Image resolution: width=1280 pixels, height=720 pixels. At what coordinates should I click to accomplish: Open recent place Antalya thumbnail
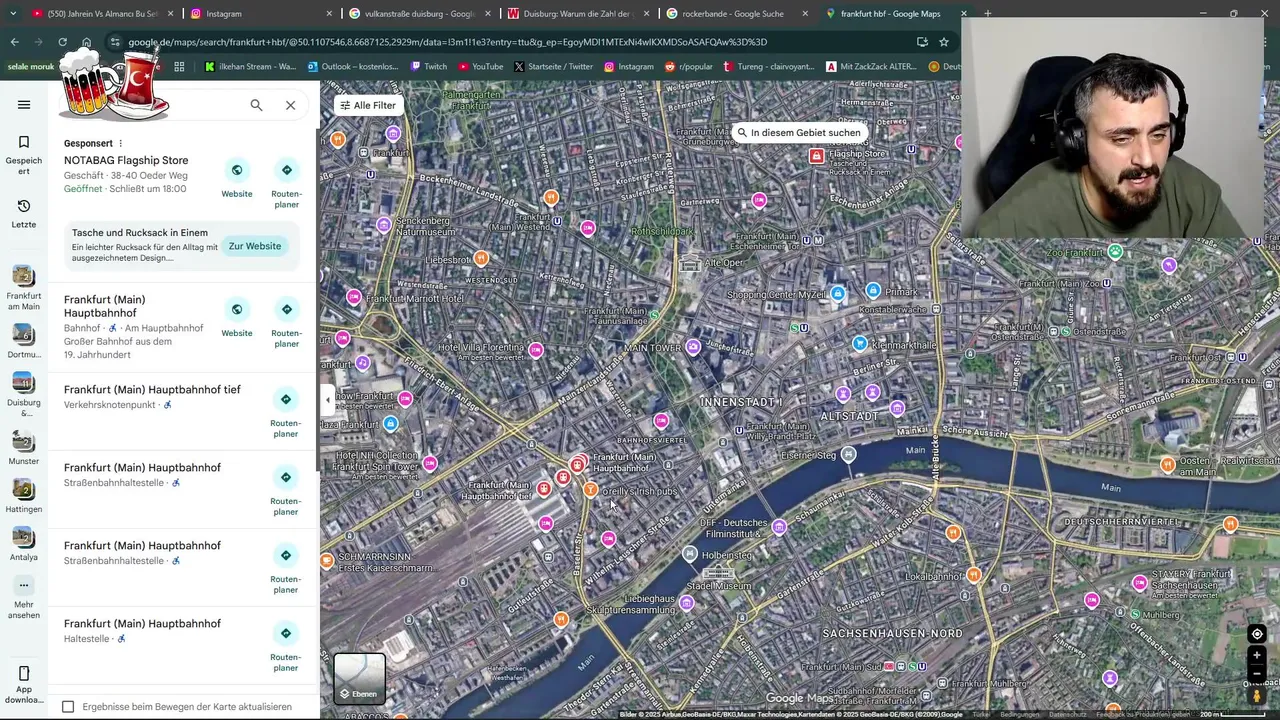click(23, 537)
